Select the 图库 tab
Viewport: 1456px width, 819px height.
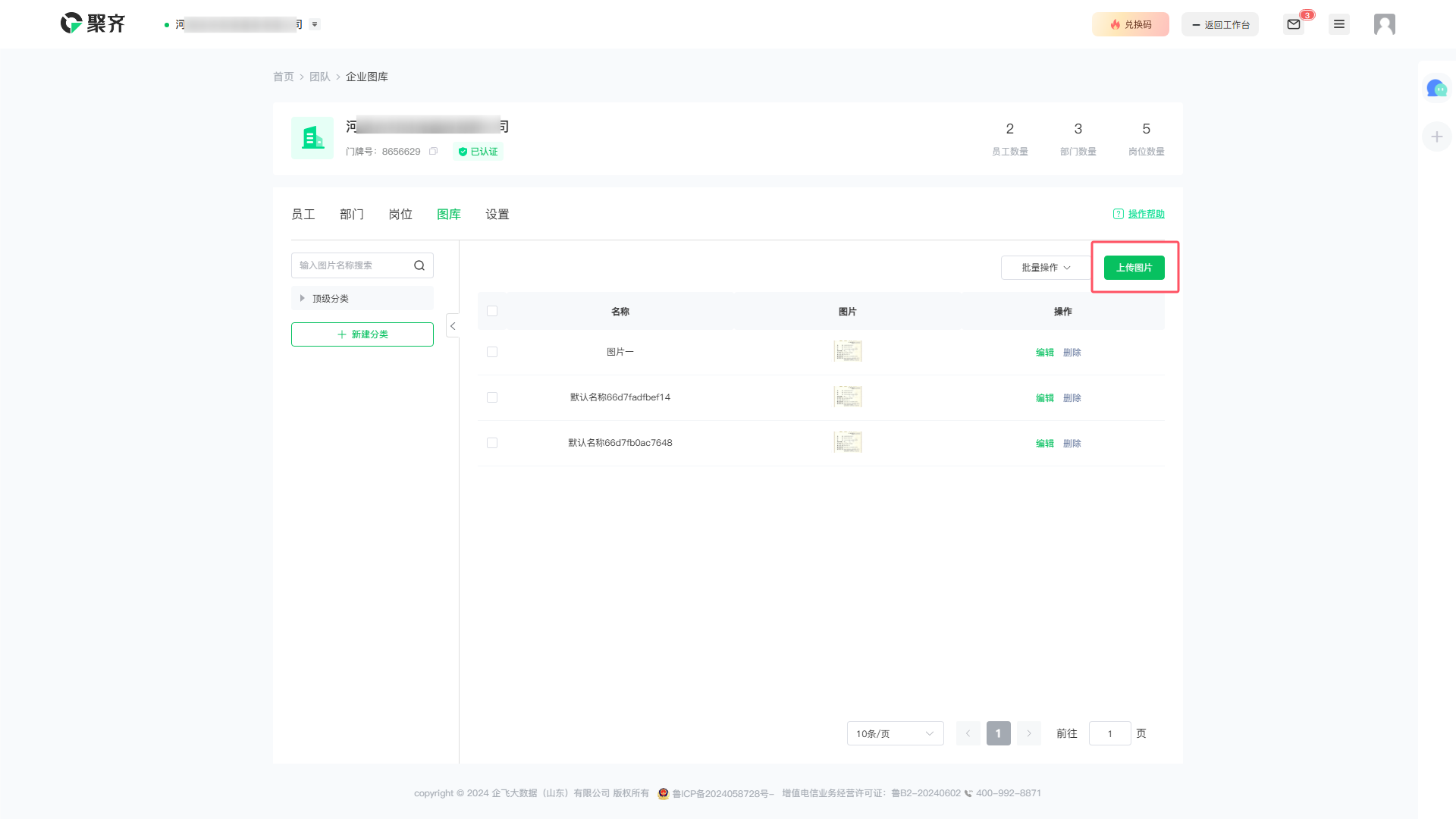pyautogui.click(x=449, y=215)
